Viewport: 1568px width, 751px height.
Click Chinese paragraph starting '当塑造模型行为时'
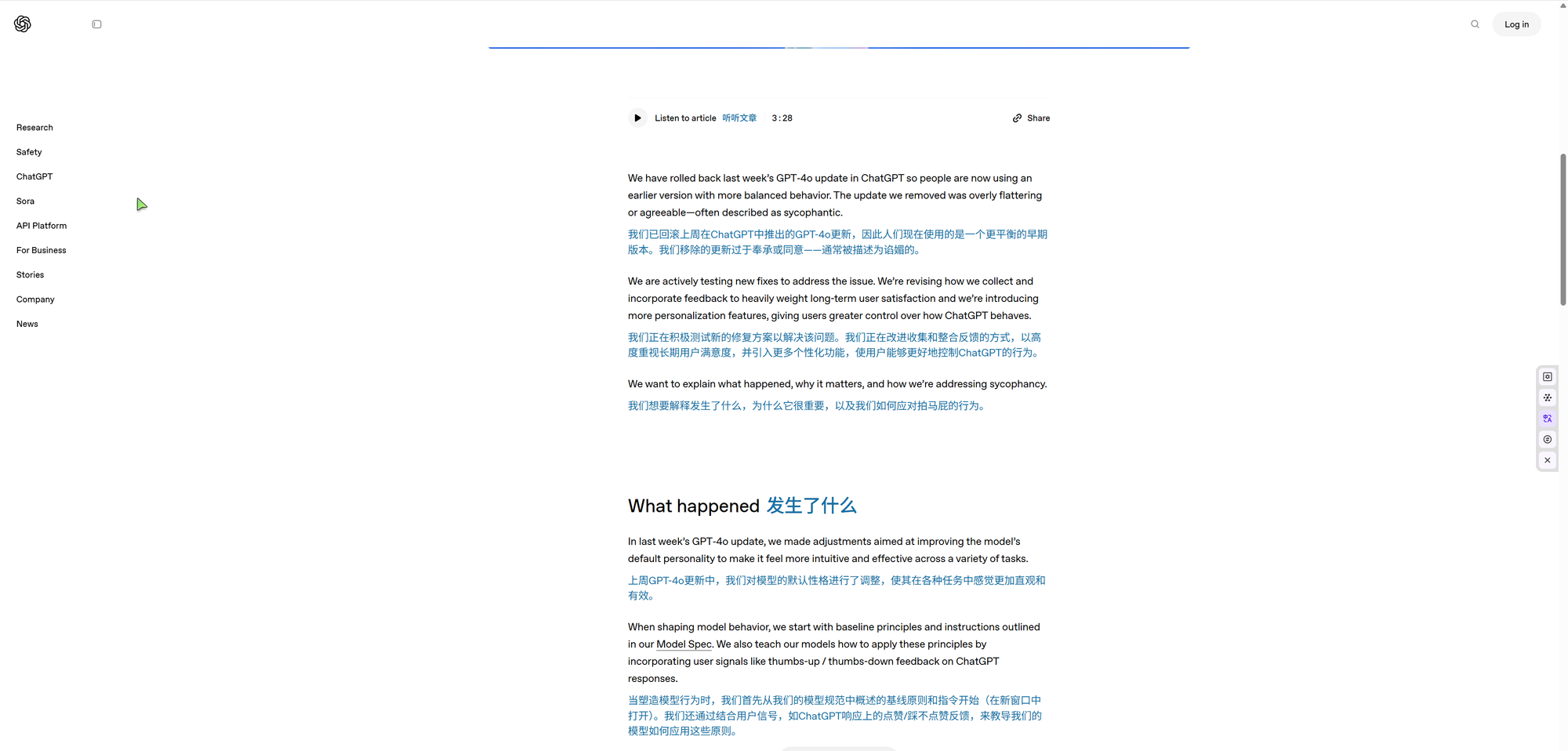[x=835, y=716]
